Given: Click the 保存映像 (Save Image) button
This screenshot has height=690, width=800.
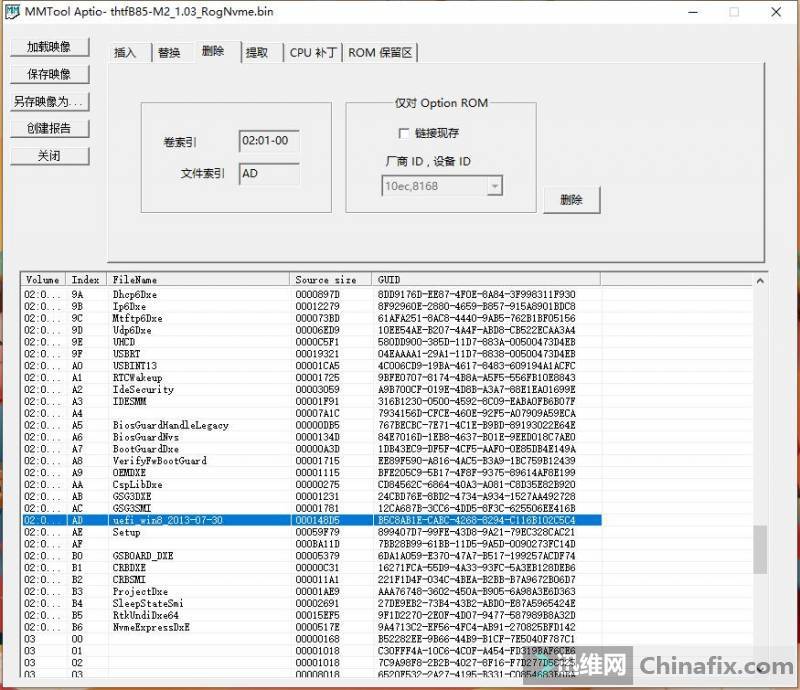Looking at the screenshot, I should [x=49, y=75].
